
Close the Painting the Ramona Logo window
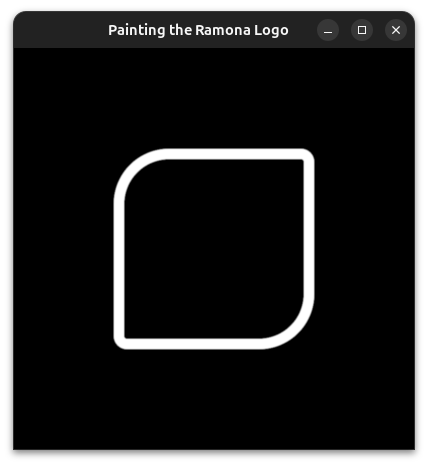tap(396, 30)
